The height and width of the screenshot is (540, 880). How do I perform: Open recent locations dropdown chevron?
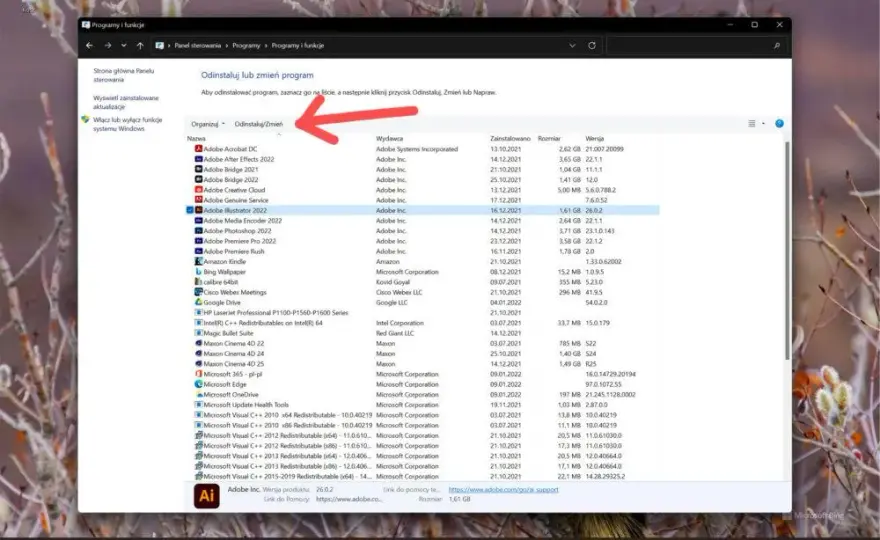(123, 45)
